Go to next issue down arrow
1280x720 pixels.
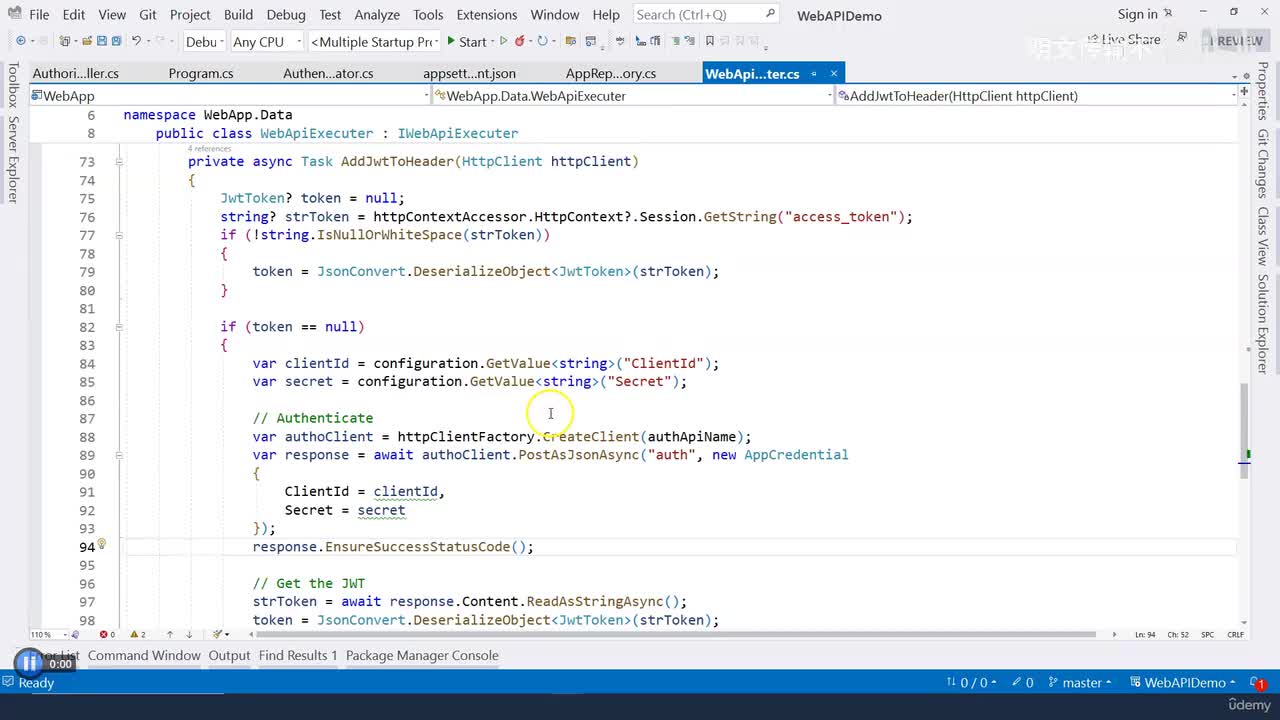pyautogui.click(x=189, y=634)
